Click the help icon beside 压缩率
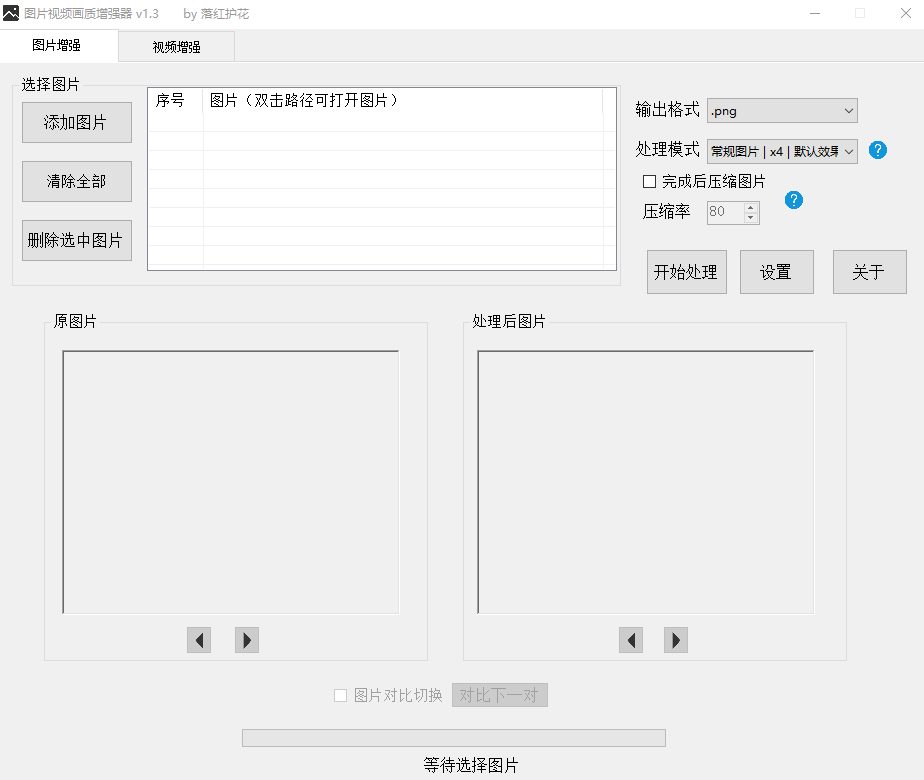This screenshot has height=780, width=924. coord(794,200)
